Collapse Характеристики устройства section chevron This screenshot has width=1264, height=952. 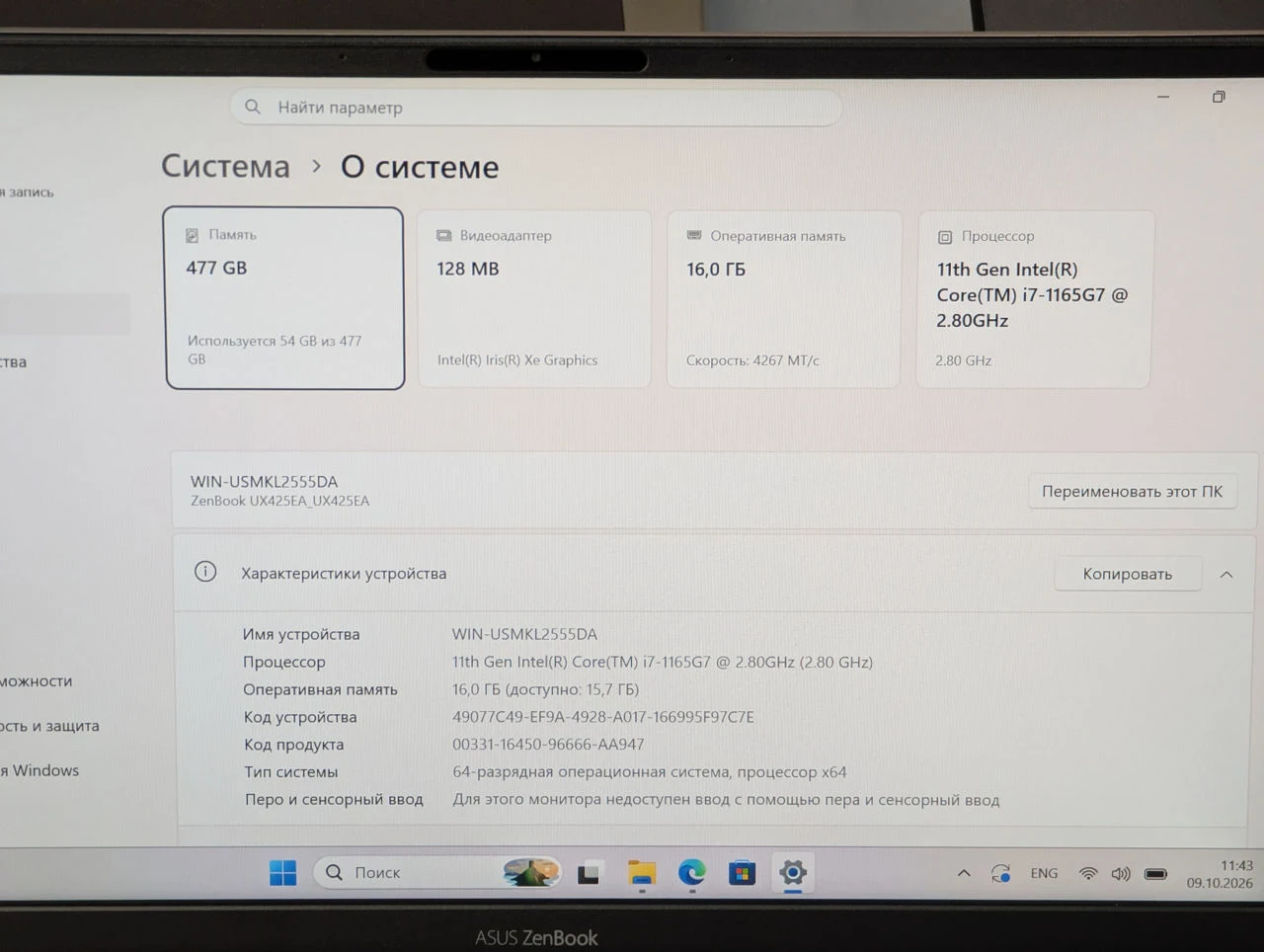(x=1226, y=574)
